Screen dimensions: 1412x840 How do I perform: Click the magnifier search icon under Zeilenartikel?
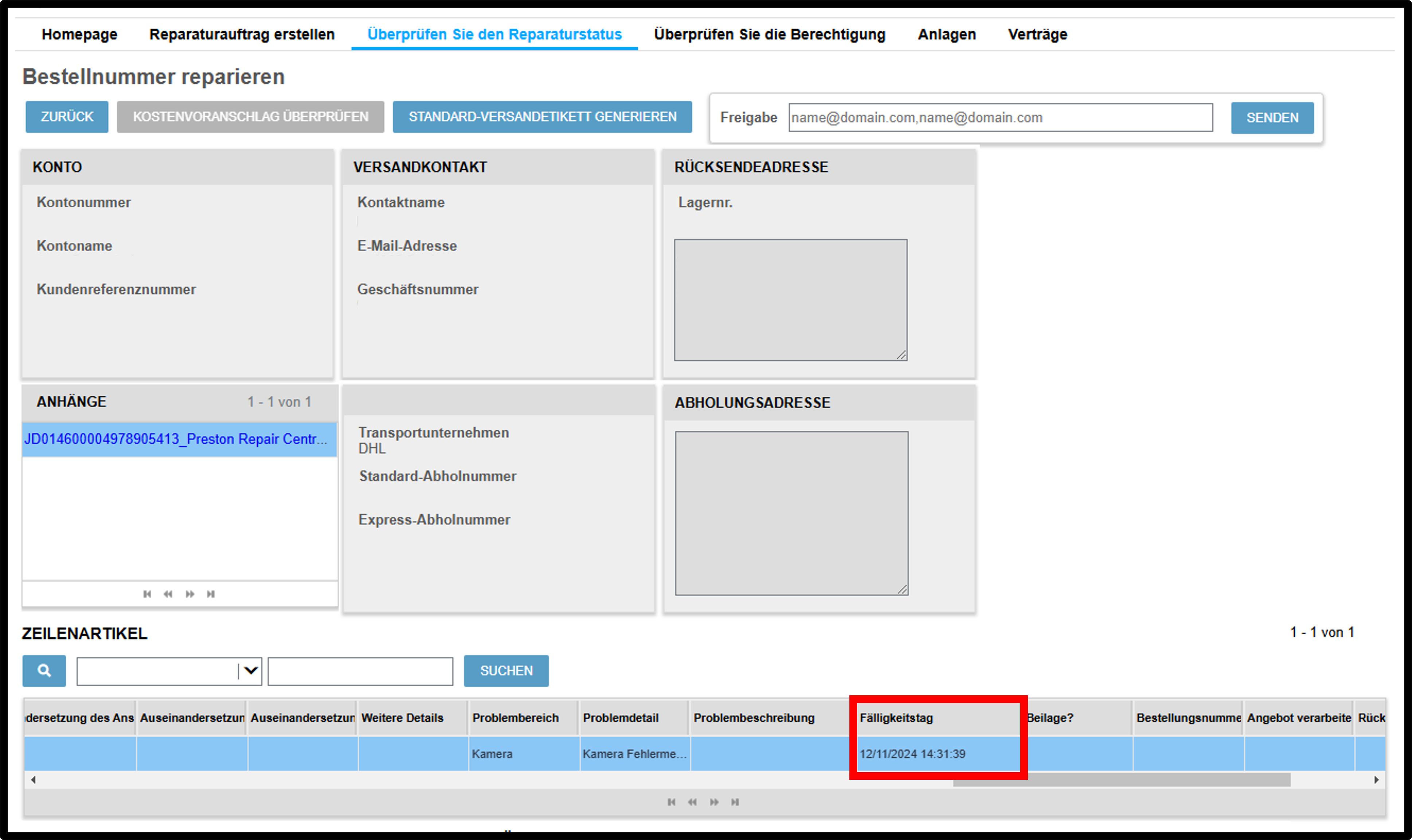pos(44,671)
